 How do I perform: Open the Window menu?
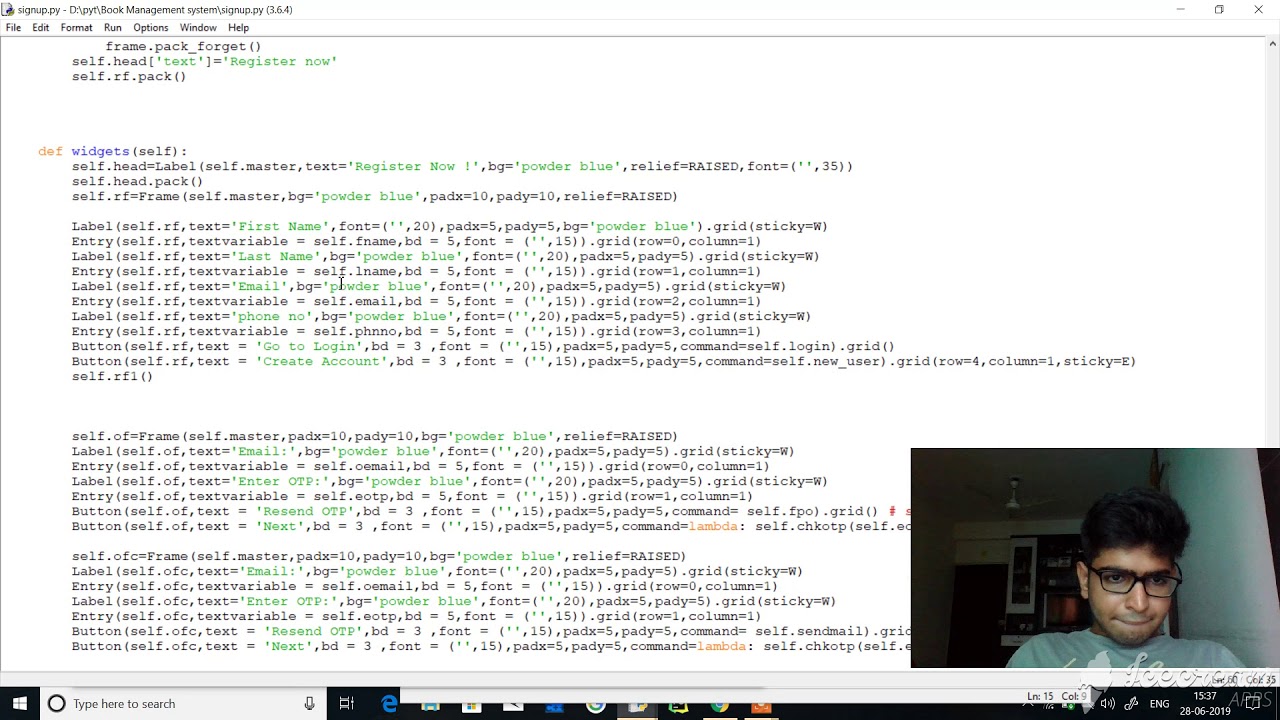[x=198, y=27]
